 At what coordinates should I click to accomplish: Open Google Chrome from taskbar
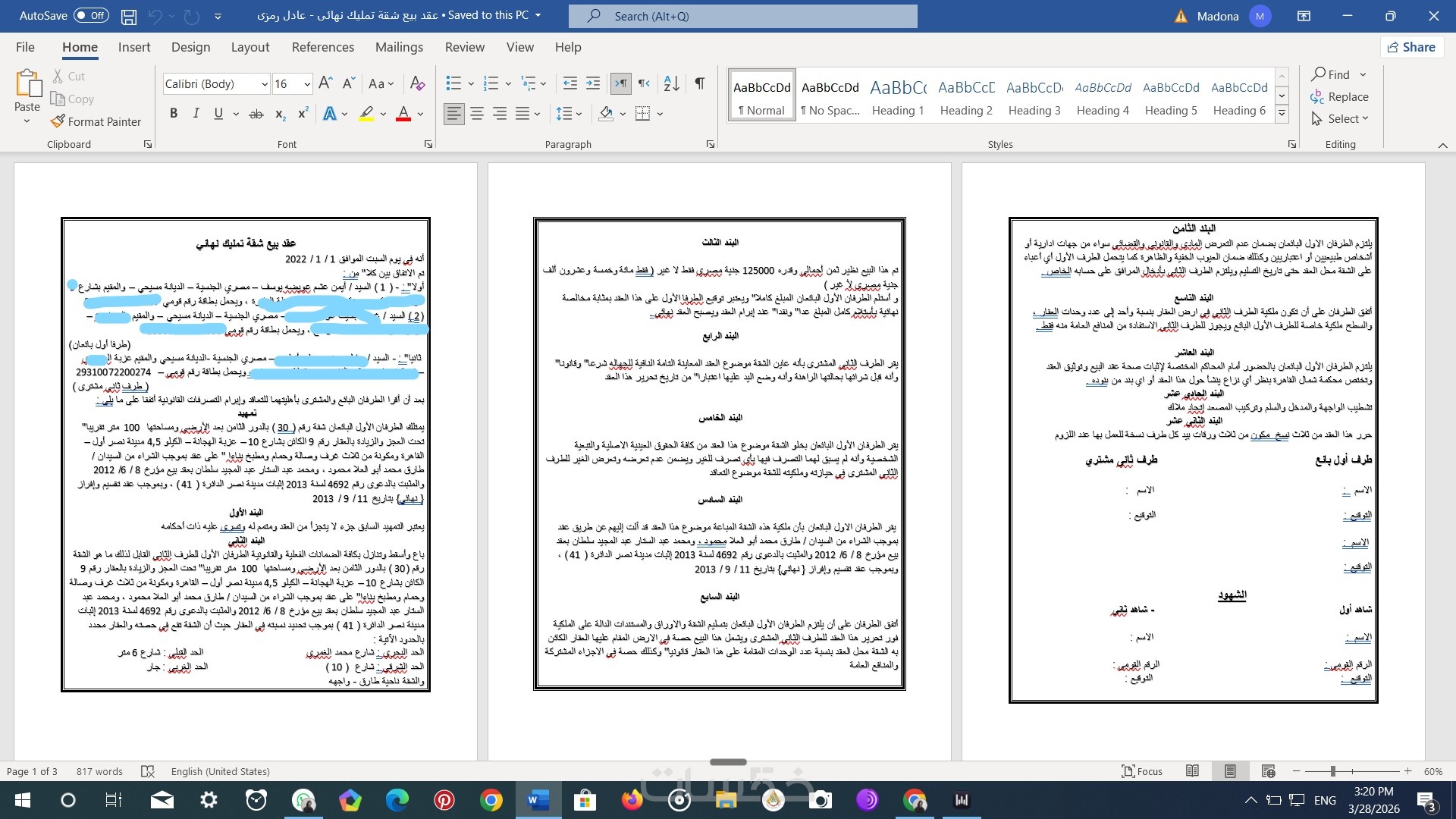pyautogui.click(x=491, y=800)
